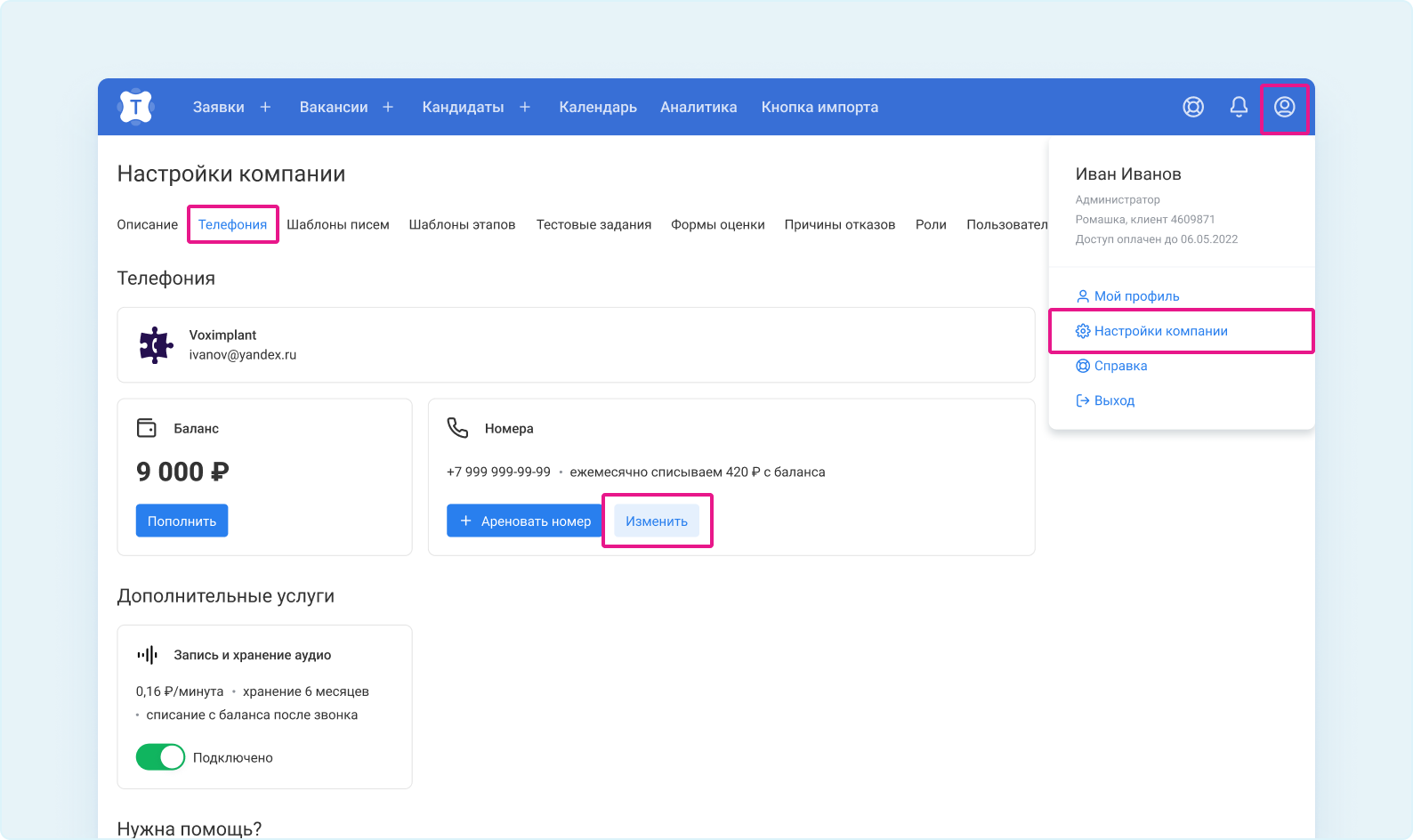Click the Администратор role label
1413x840 pixels.
tap(1118, 199)
